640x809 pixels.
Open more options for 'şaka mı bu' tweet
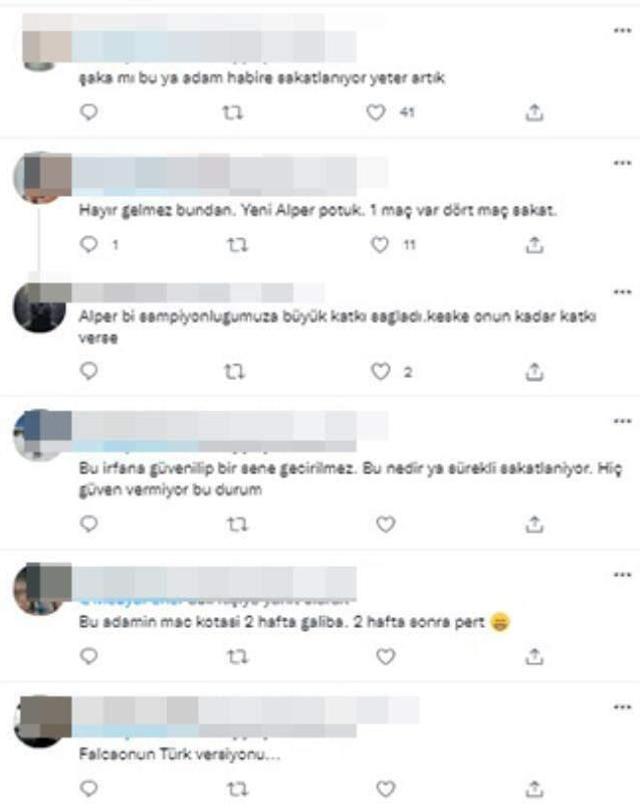622,30
